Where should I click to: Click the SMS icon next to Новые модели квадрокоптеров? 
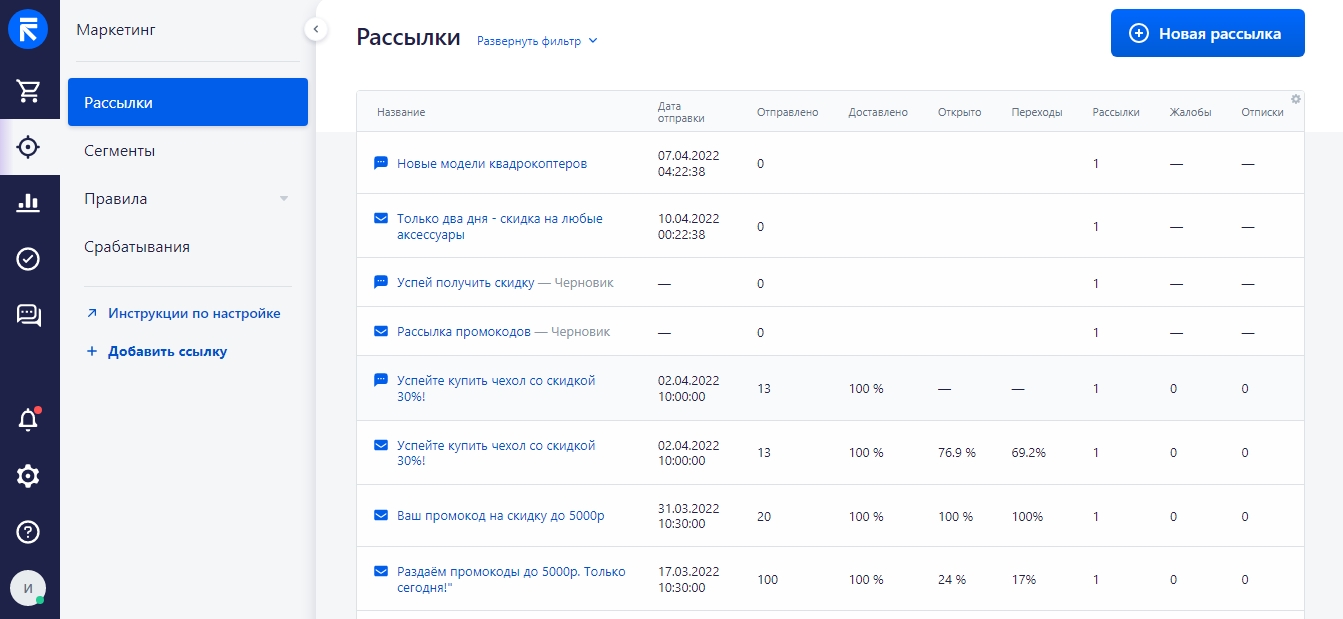tap(380, 161)
